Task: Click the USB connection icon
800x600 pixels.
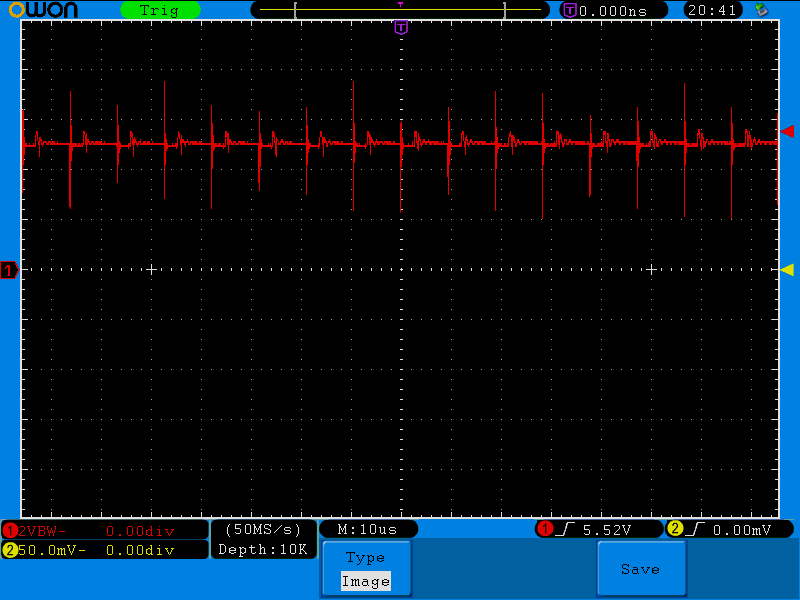Action: click(x=763, y=10)
